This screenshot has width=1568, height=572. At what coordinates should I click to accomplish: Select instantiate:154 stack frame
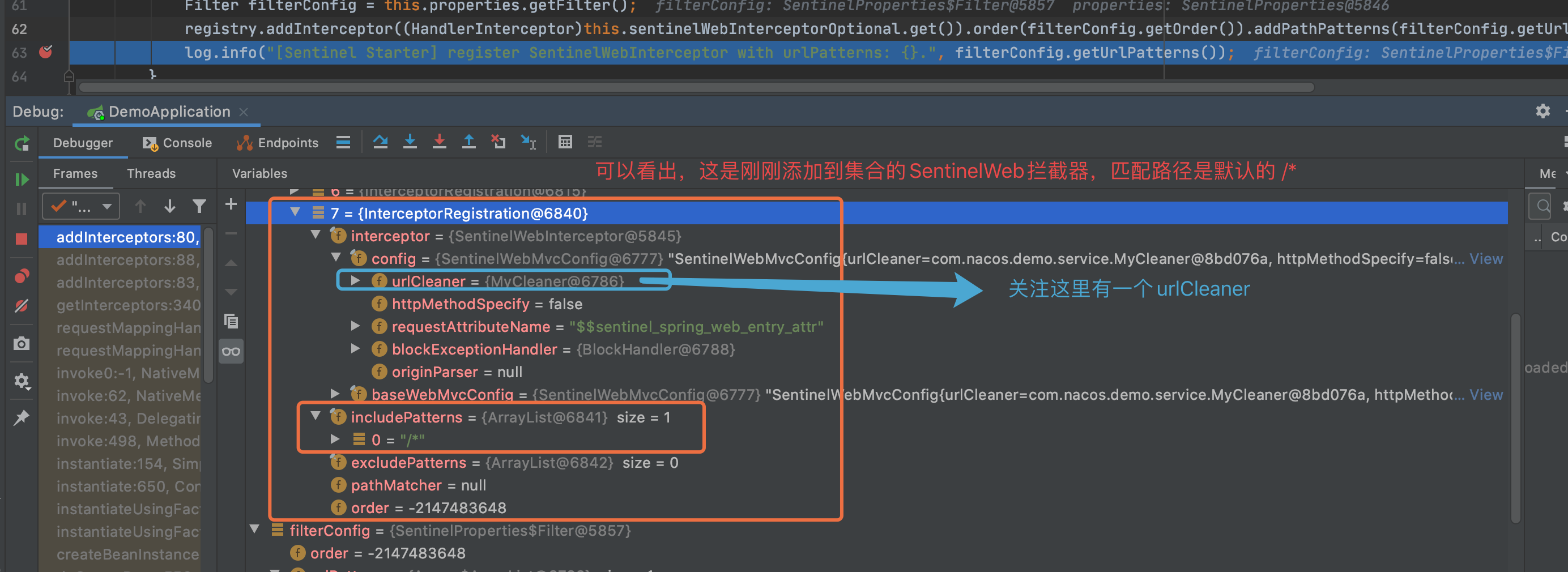point(121,464)
